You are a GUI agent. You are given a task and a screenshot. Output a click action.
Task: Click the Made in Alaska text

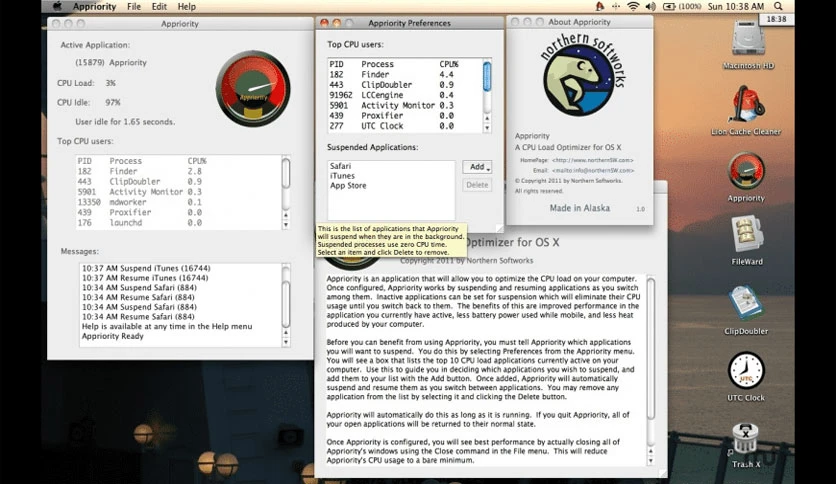click(x=580, y=208)
